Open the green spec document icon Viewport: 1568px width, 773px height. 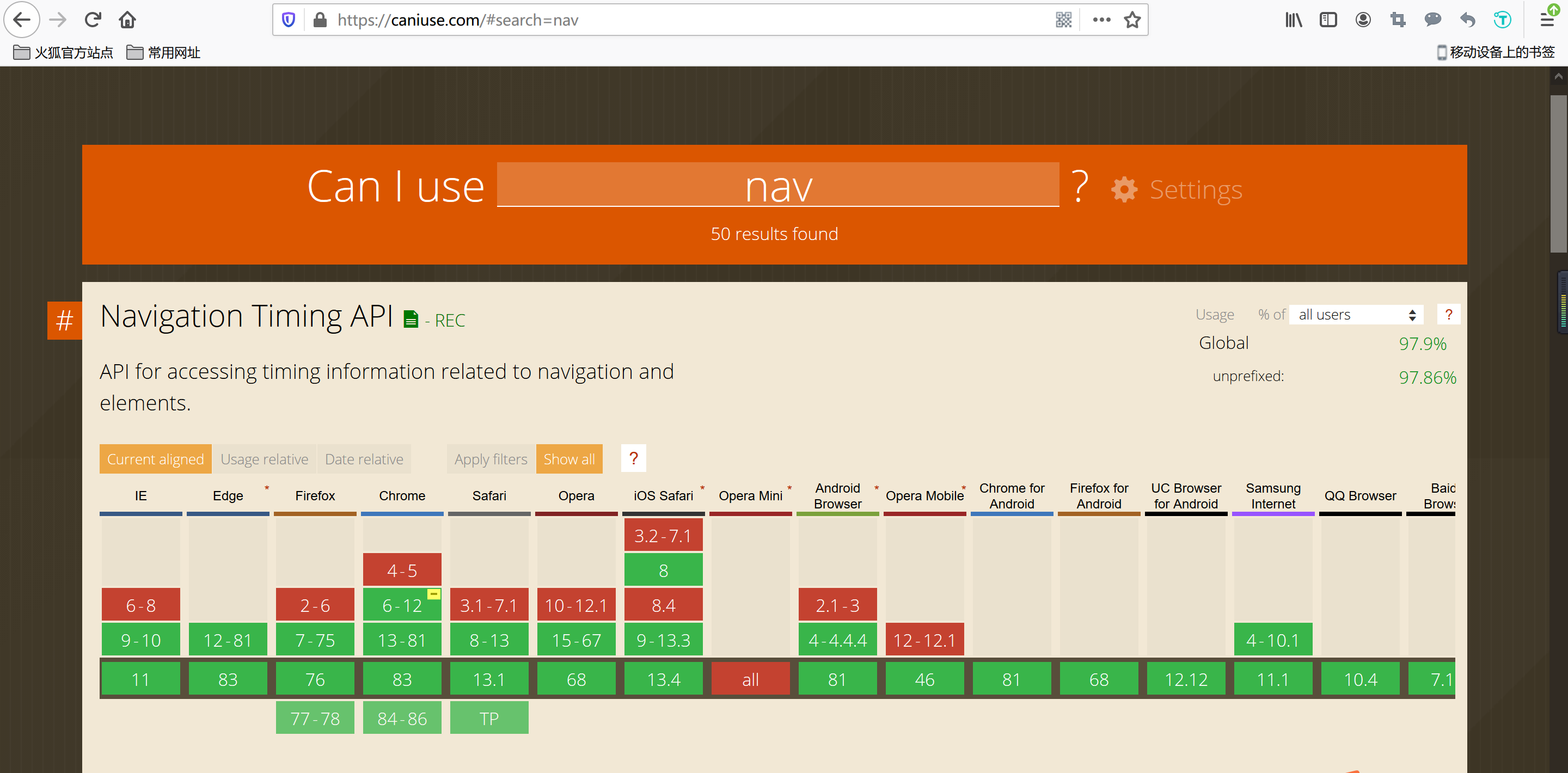(411, 319)
